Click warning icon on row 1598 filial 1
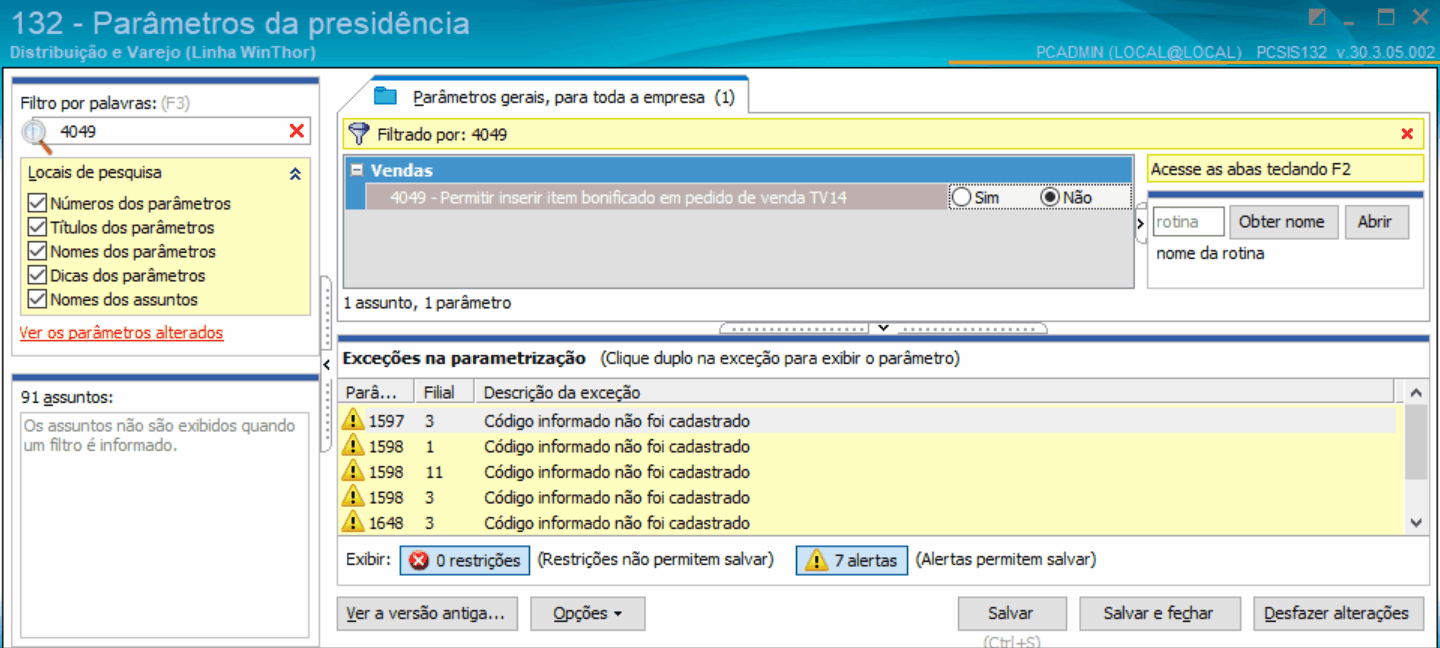This screenshot has height=648, width=1440. coord(353,446)
